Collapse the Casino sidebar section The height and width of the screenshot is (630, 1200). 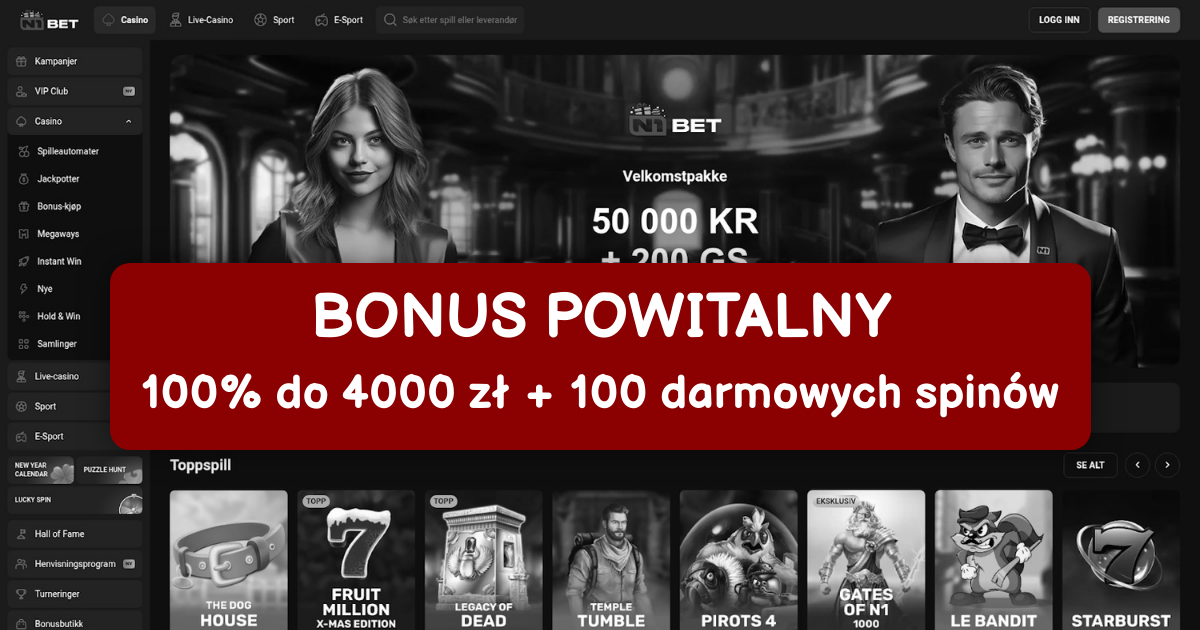click(x=129, y=121)
